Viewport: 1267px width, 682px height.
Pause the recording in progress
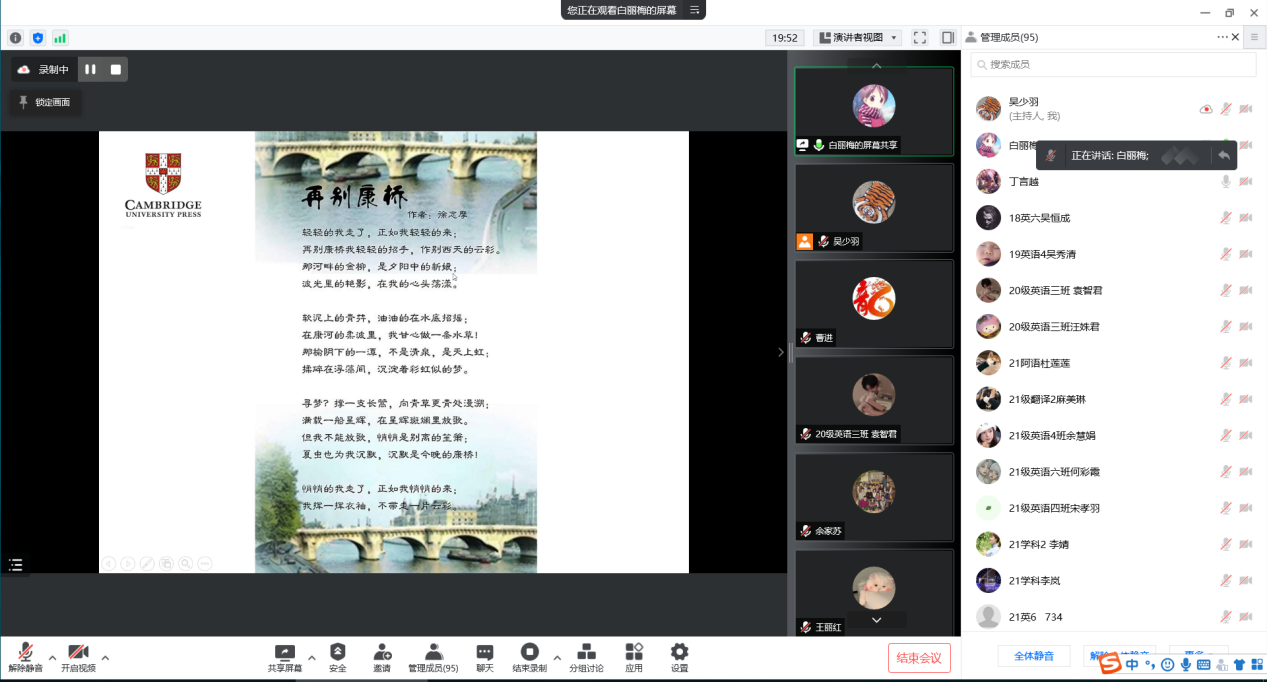90,69
